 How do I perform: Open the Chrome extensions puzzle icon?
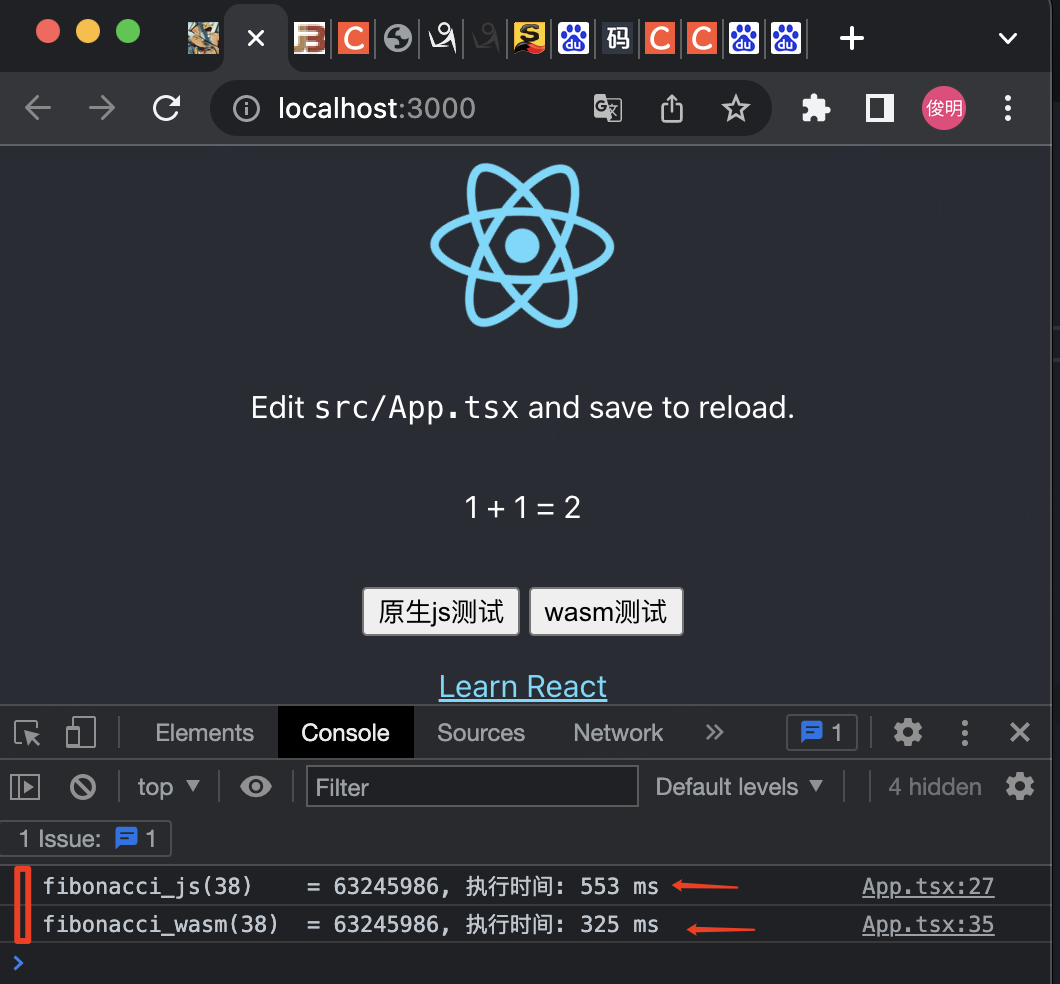point(816,108)
